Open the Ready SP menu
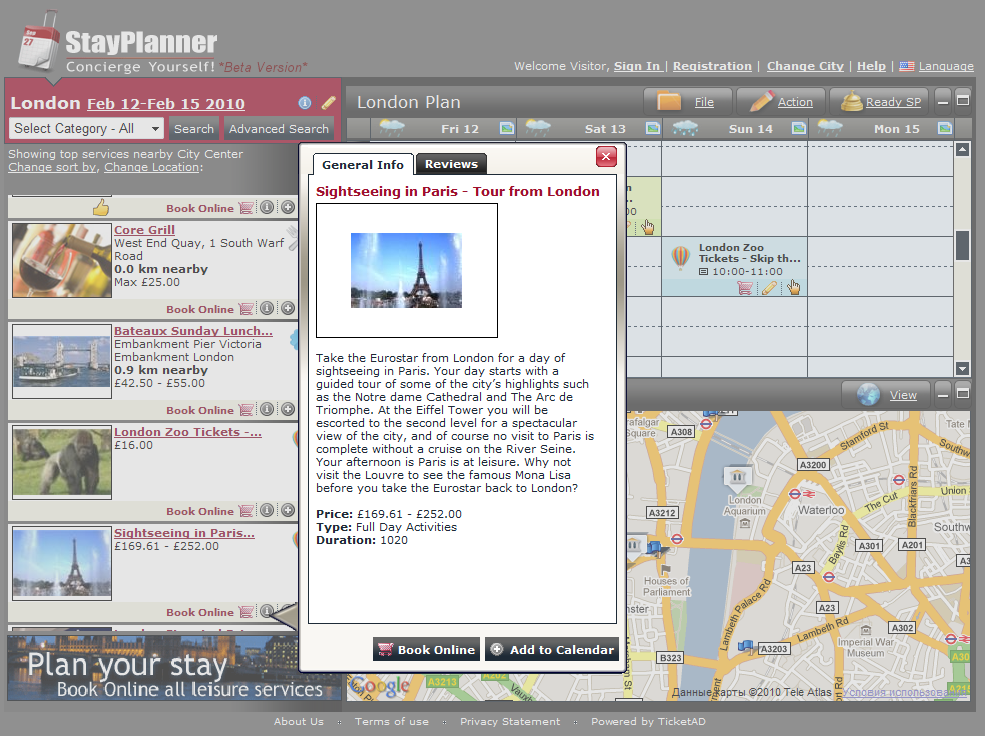The height and width of the screenshot is (736, 985). click(880, 102)
